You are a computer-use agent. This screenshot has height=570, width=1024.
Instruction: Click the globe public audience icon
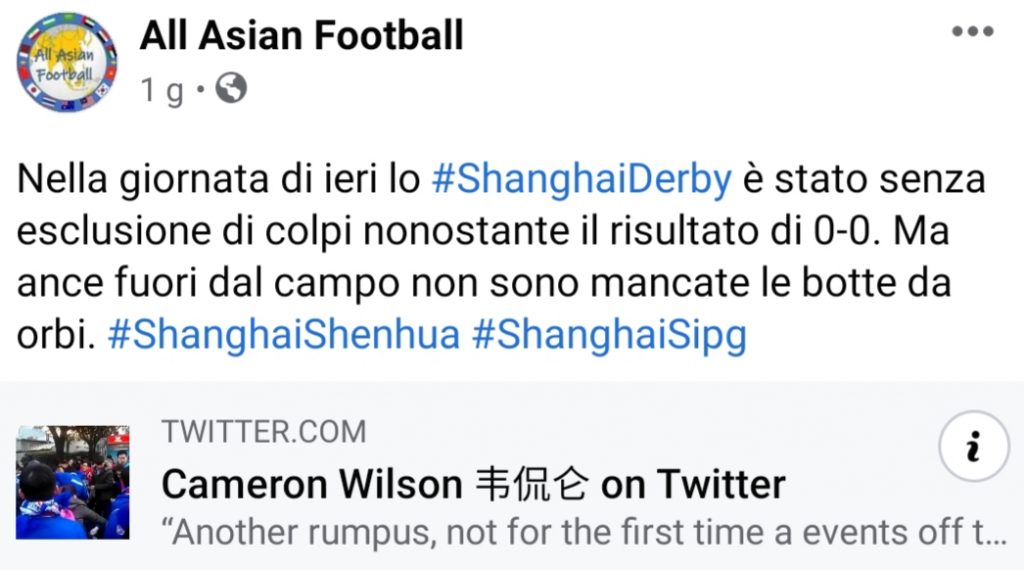(231, 91)
